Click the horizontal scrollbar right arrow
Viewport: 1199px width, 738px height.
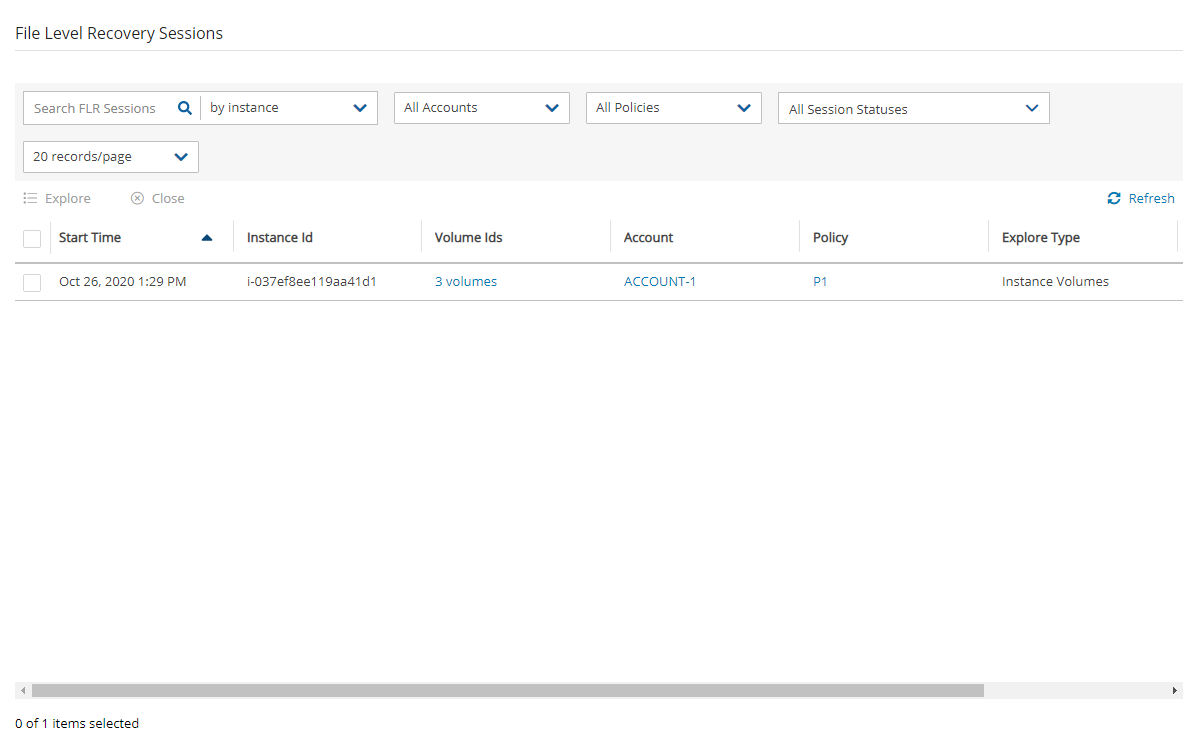pos(1175,691)
